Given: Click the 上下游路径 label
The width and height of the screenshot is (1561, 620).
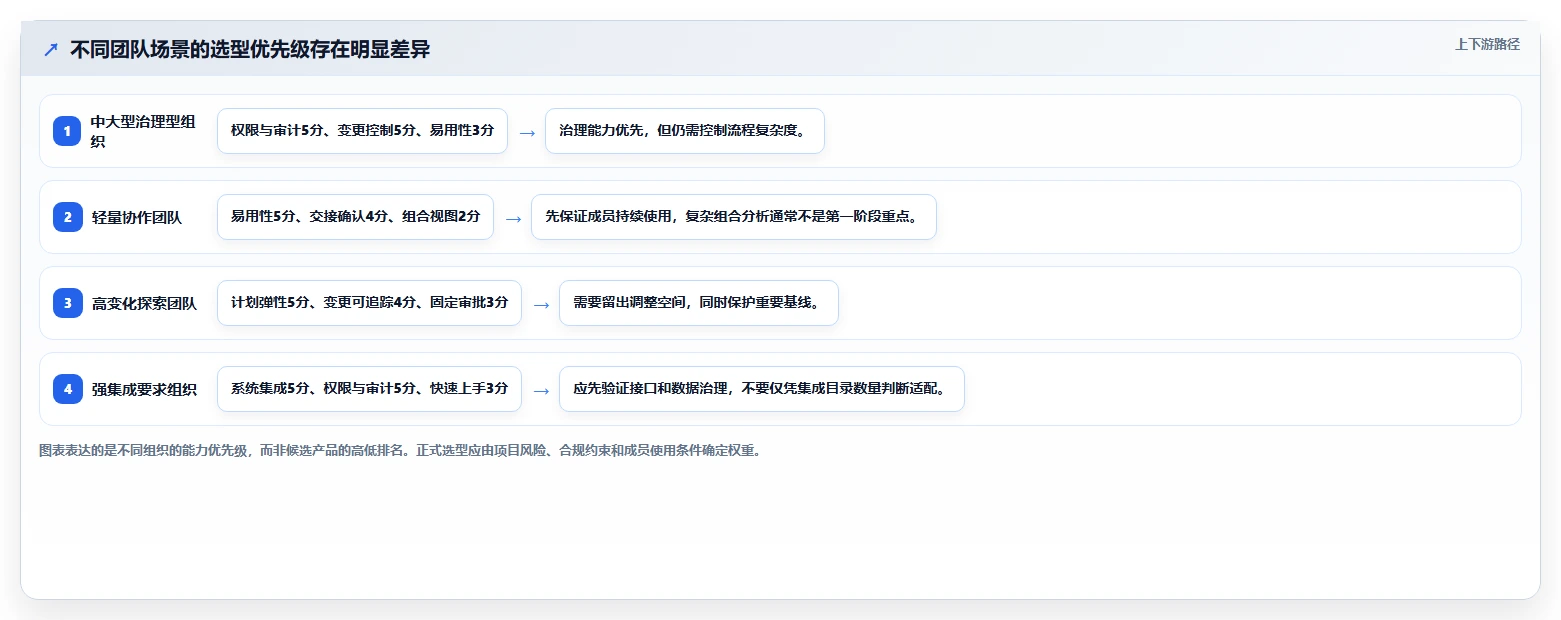Looking at the screenshot, I should pos(1487,44).
